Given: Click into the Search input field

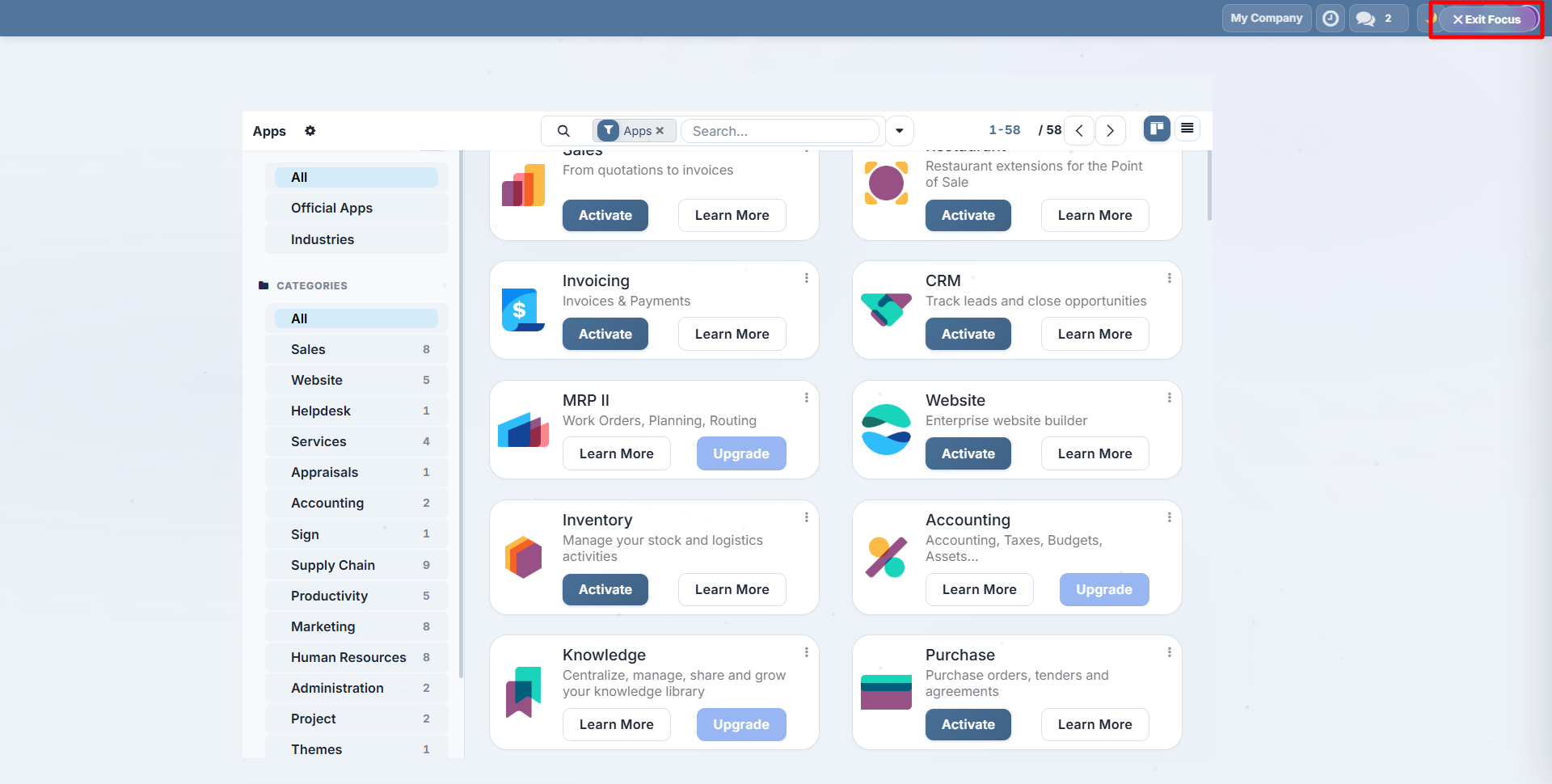Looking at the screenshot, I should point(780,131).
